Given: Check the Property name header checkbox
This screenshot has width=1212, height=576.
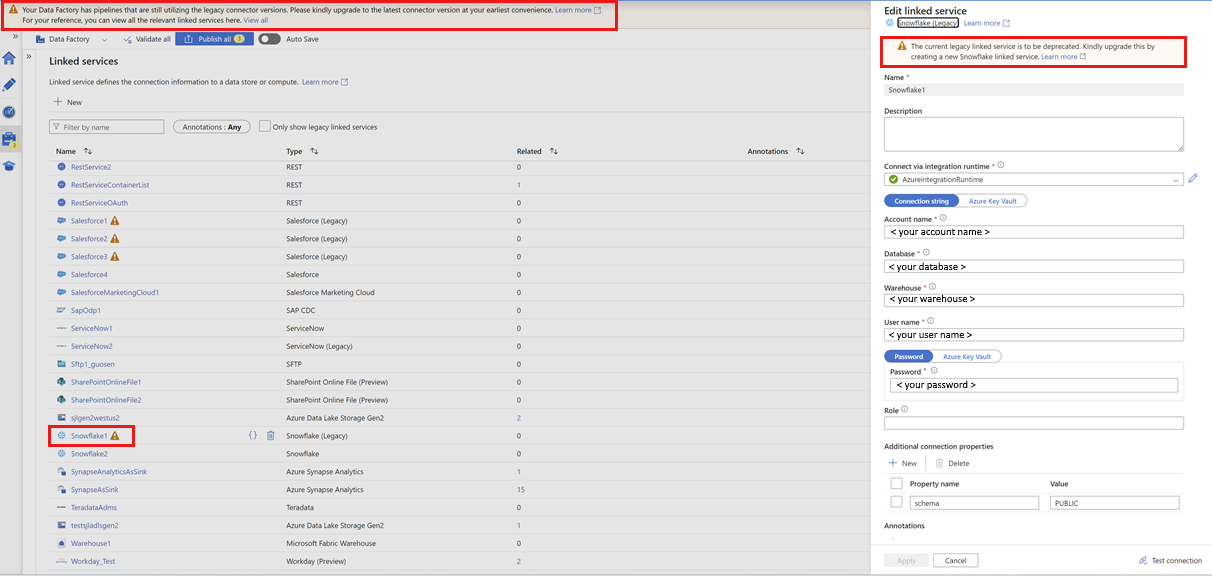Looking at the screenshot, I should [x=897, y=483].
